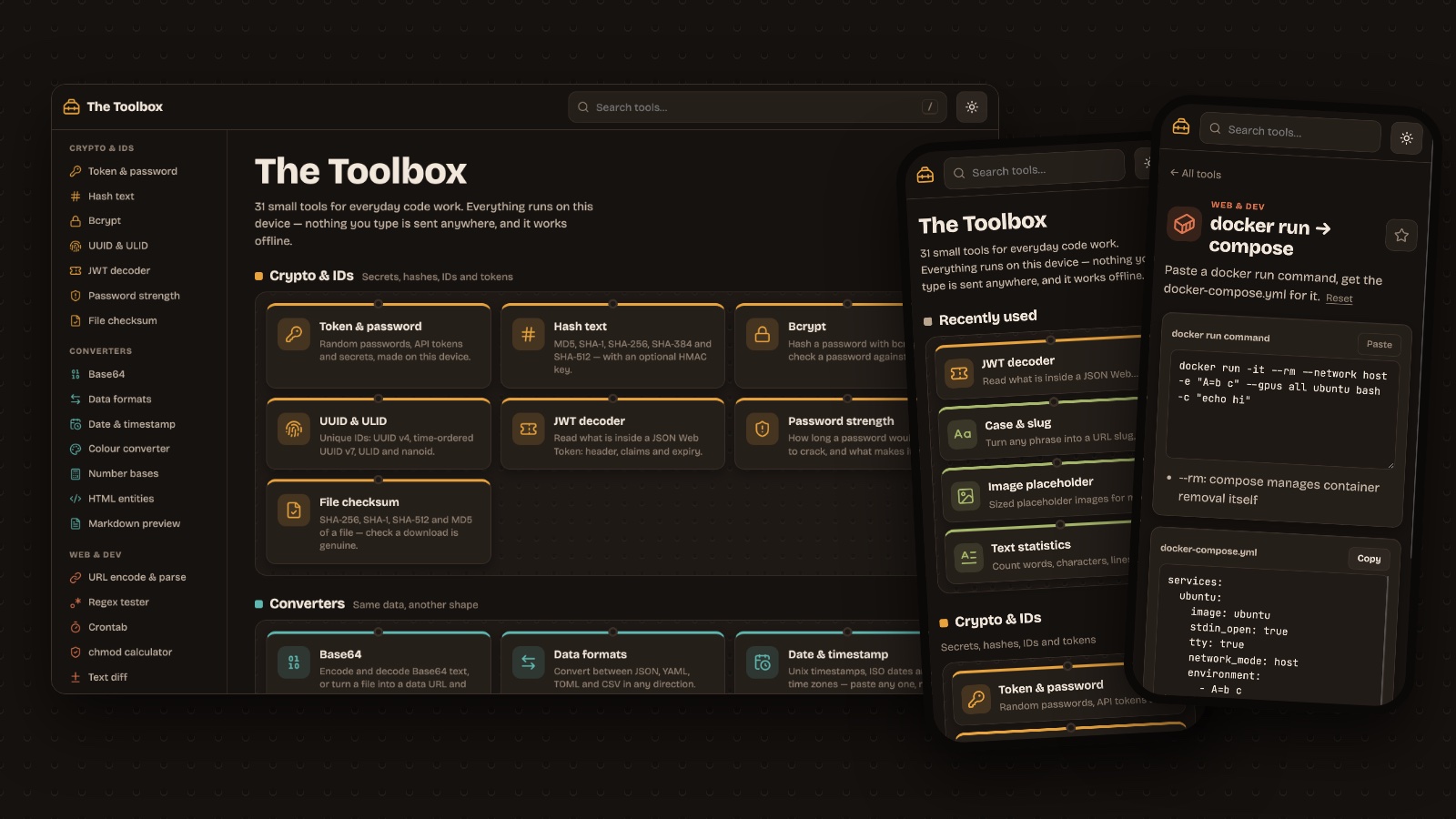Click Regex tester icon in sidebar
This screenshot has height=819, width=1456.
click(x=76, y=602)
